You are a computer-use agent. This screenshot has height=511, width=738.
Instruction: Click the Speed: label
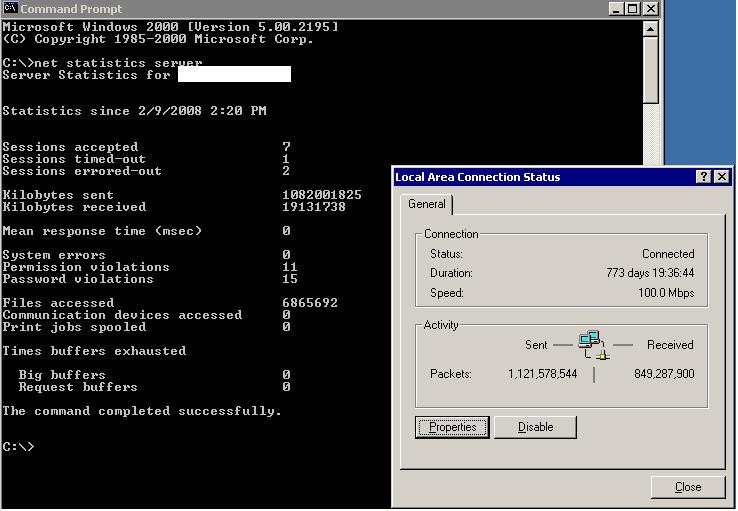(x=447, y=293)
